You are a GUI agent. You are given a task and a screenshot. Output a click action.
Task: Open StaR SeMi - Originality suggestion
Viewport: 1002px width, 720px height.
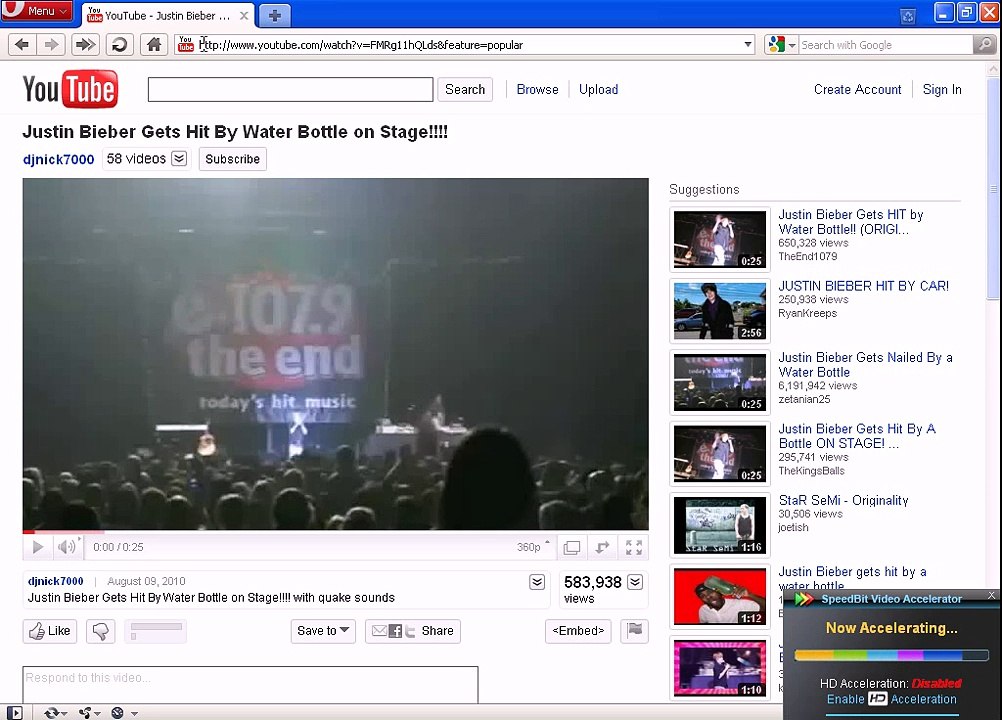click(843, 500)
